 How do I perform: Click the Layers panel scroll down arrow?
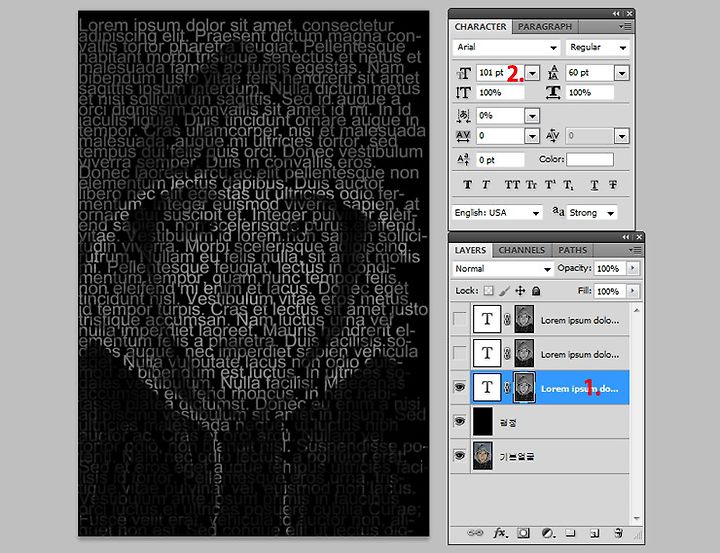pos(636,518)
